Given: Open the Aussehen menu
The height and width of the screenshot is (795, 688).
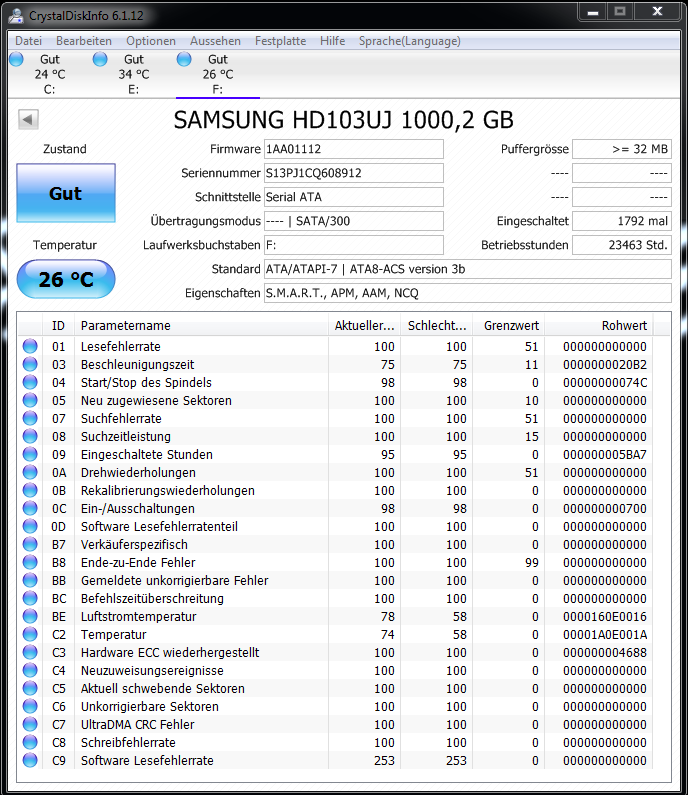Looking at the screenshot, I should click(215, 41).
